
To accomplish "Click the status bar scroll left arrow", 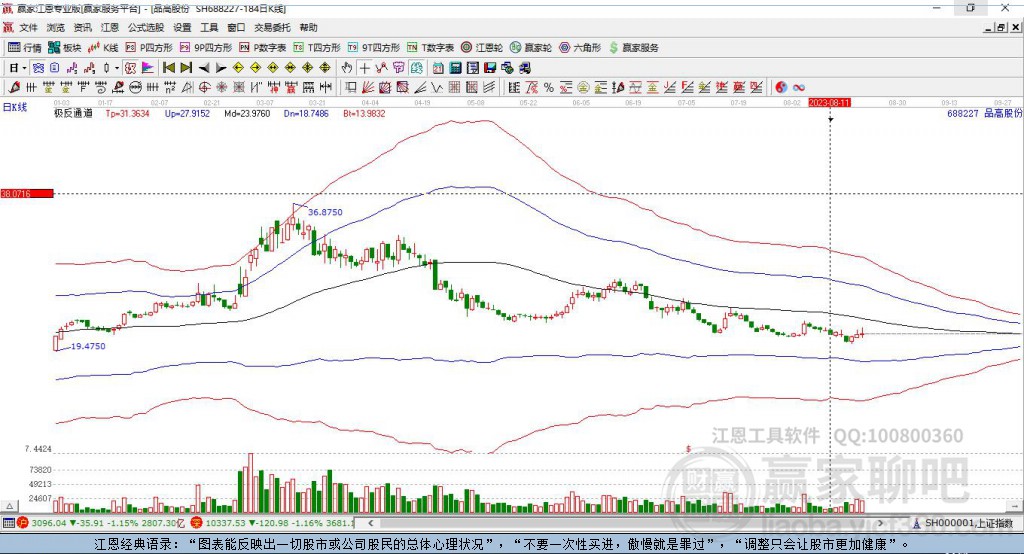I will 370,523.
